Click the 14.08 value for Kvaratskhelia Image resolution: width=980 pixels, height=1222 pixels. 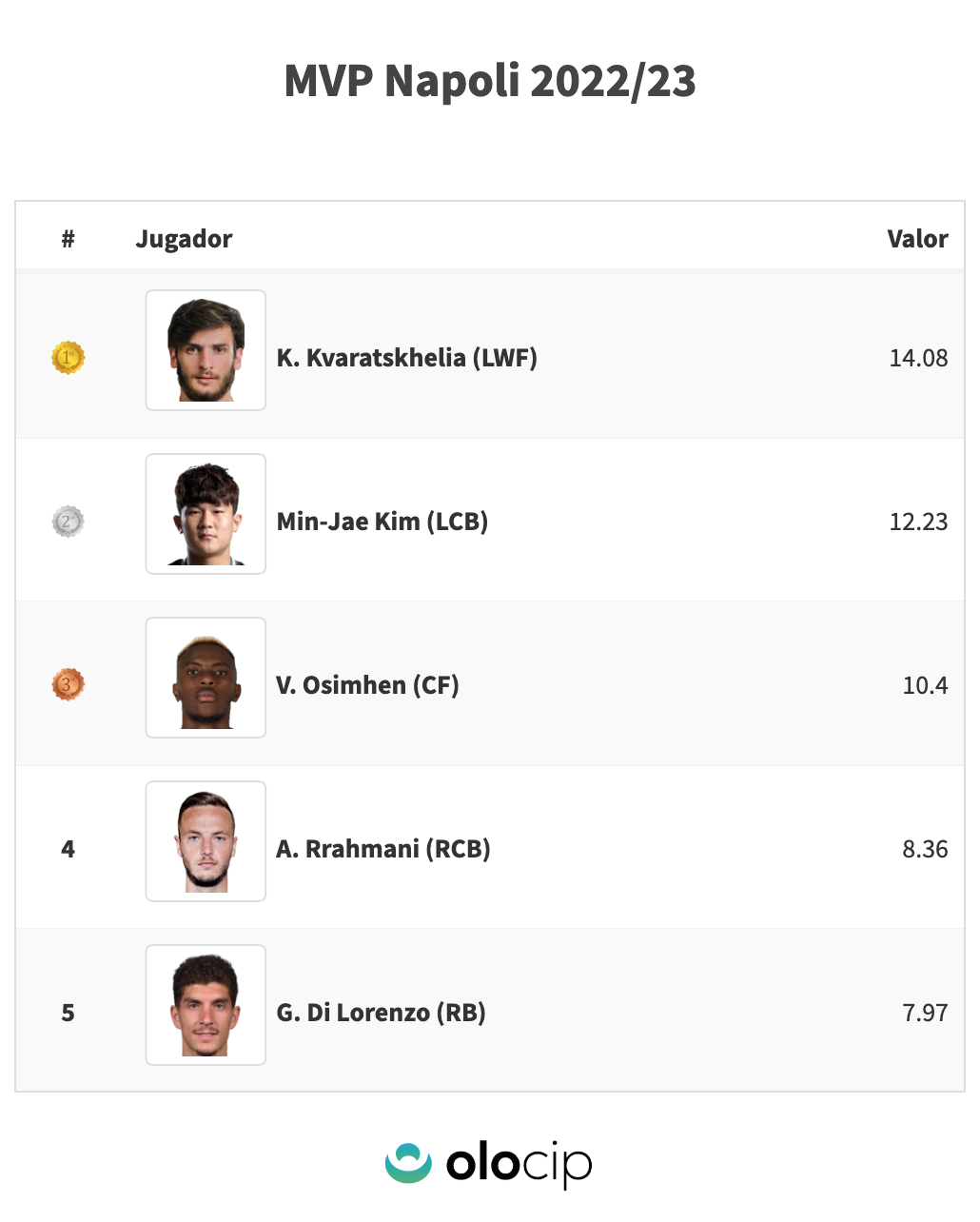coord(918,358)
